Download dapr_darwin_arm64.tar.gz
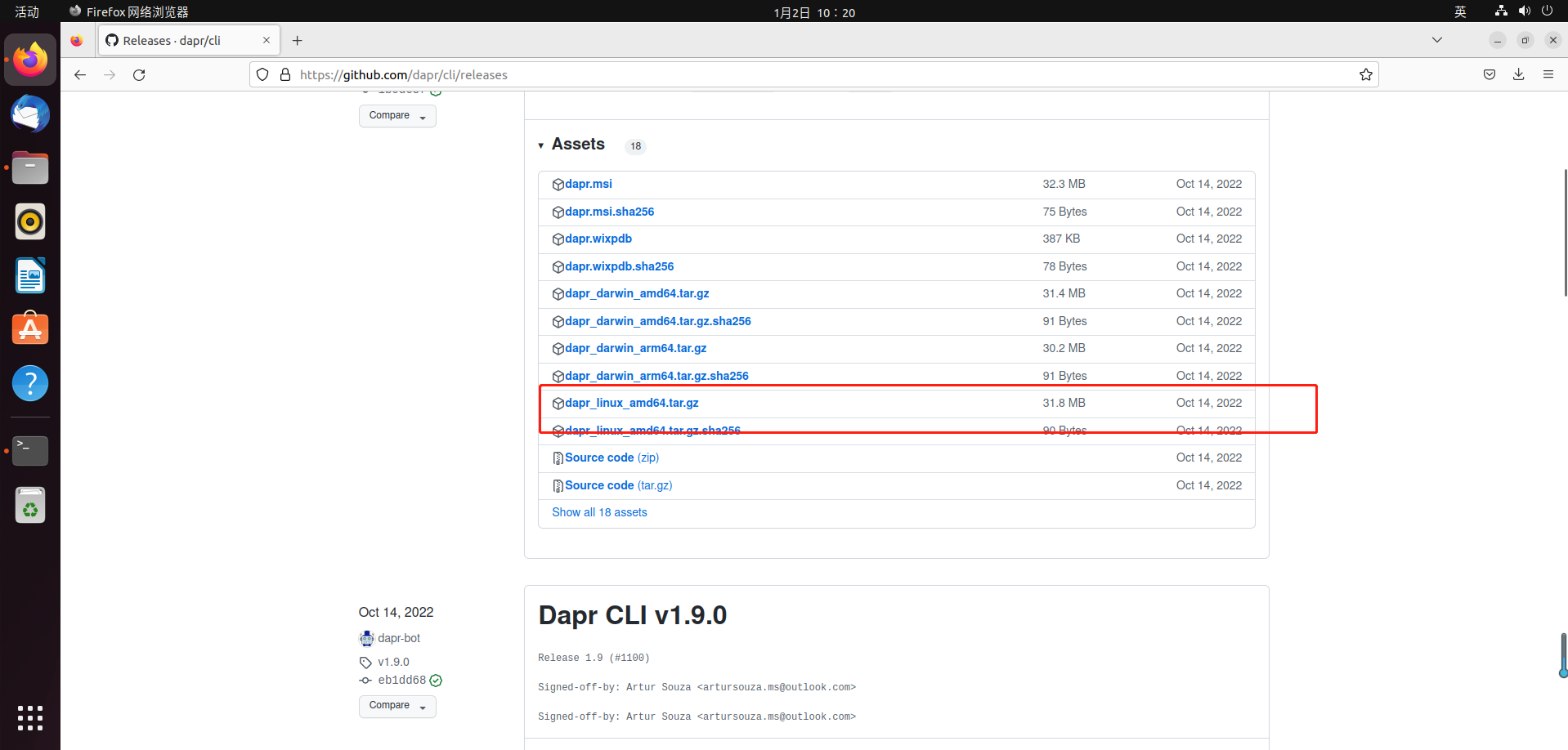The height and width of the screenshot is (750, 1568). point(636,348)
